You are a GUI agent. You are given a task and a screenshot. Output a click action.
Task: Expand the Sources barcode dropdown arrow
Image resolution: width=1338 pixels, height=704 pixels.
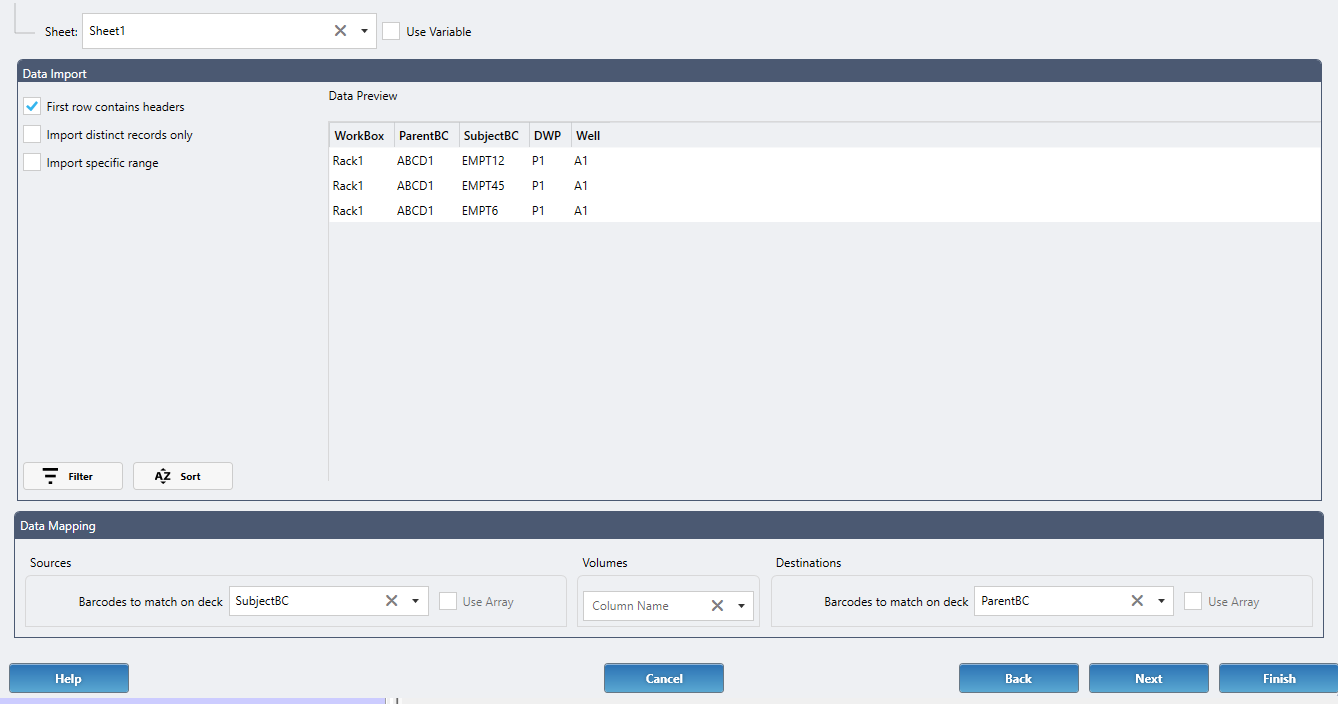[415, 601]
